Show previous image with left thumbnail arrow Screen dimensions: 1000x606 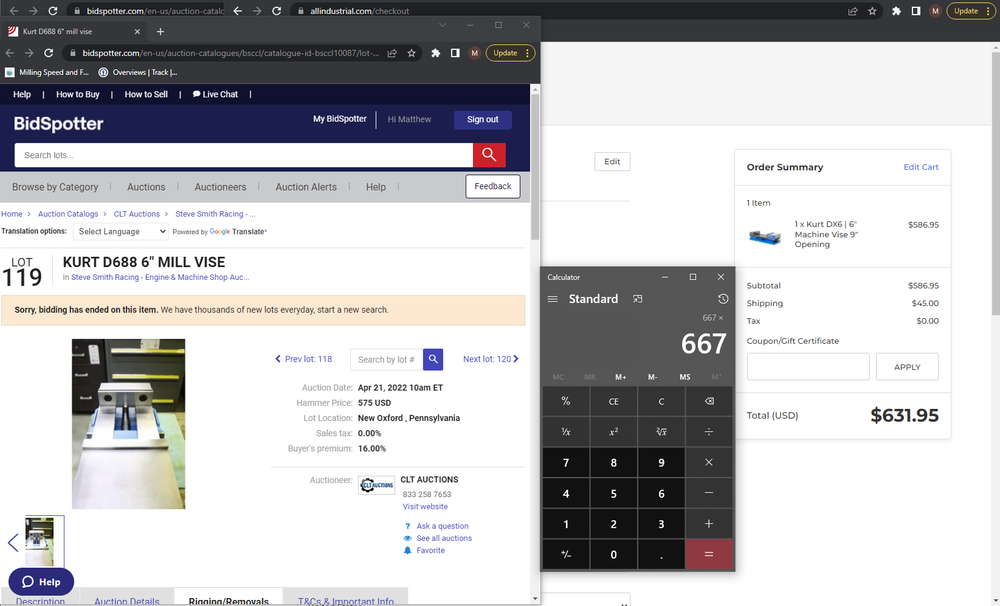[13, 542]
